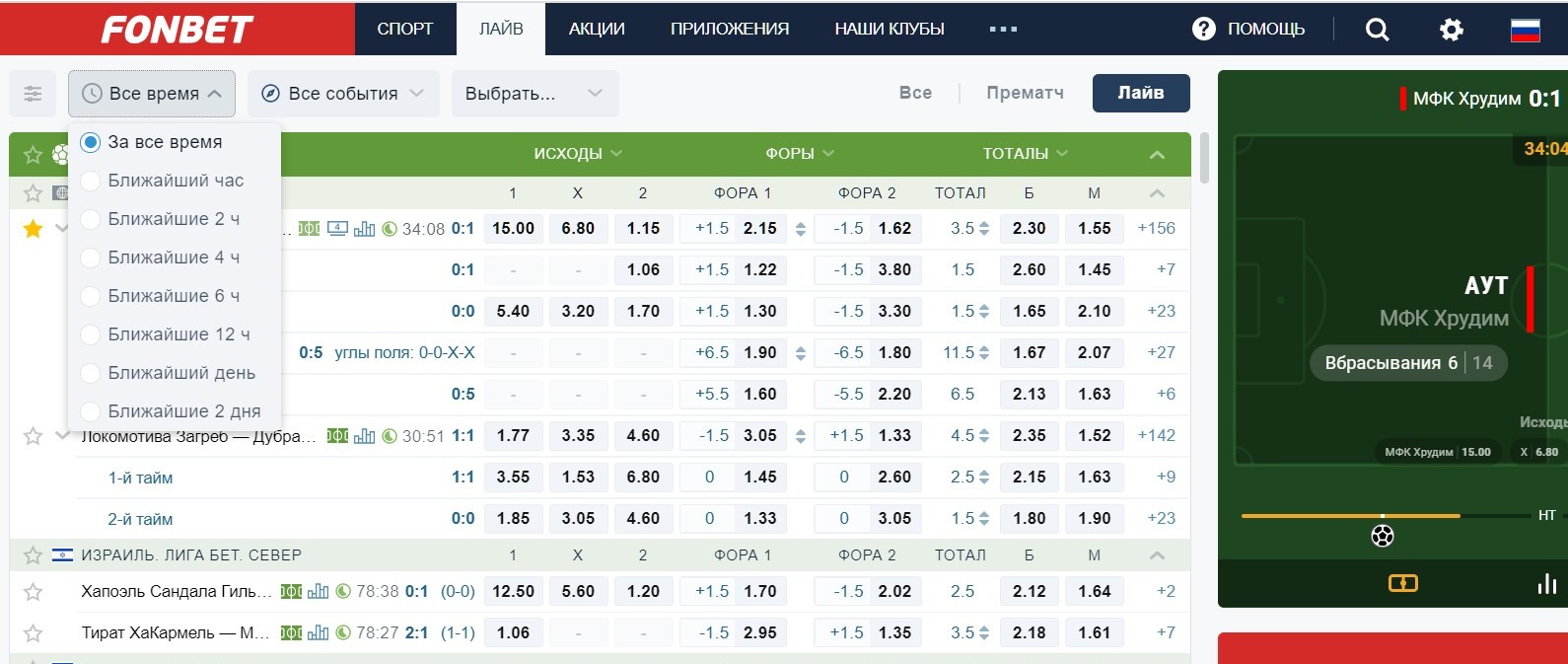The width and height of the screenshot is (1568, 664).
Task: Switch to the ЛАЙВ tab
Action: pos(501,29)
